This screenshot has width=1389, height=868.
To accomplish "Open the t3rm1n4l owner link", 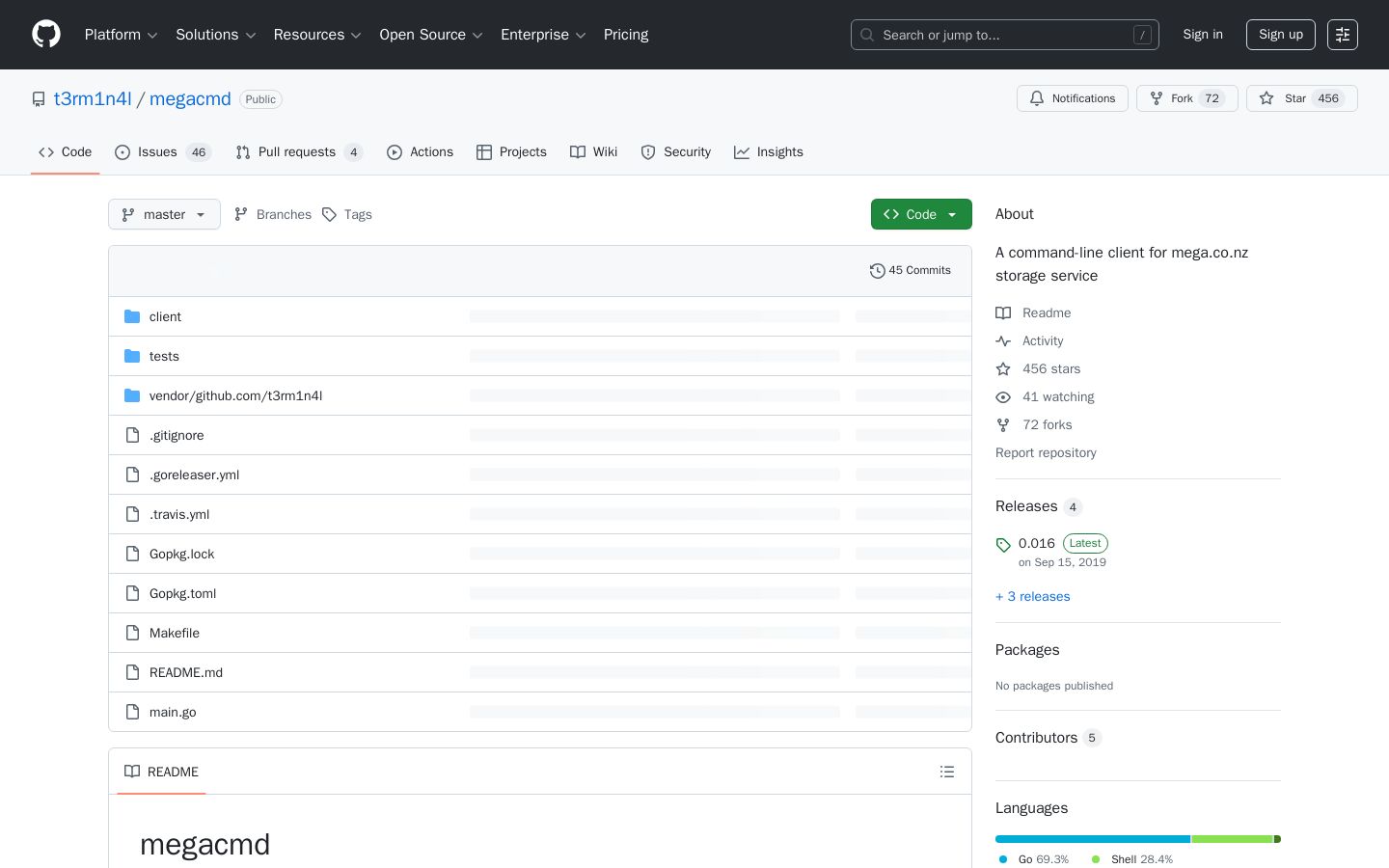I will (93, 99).
